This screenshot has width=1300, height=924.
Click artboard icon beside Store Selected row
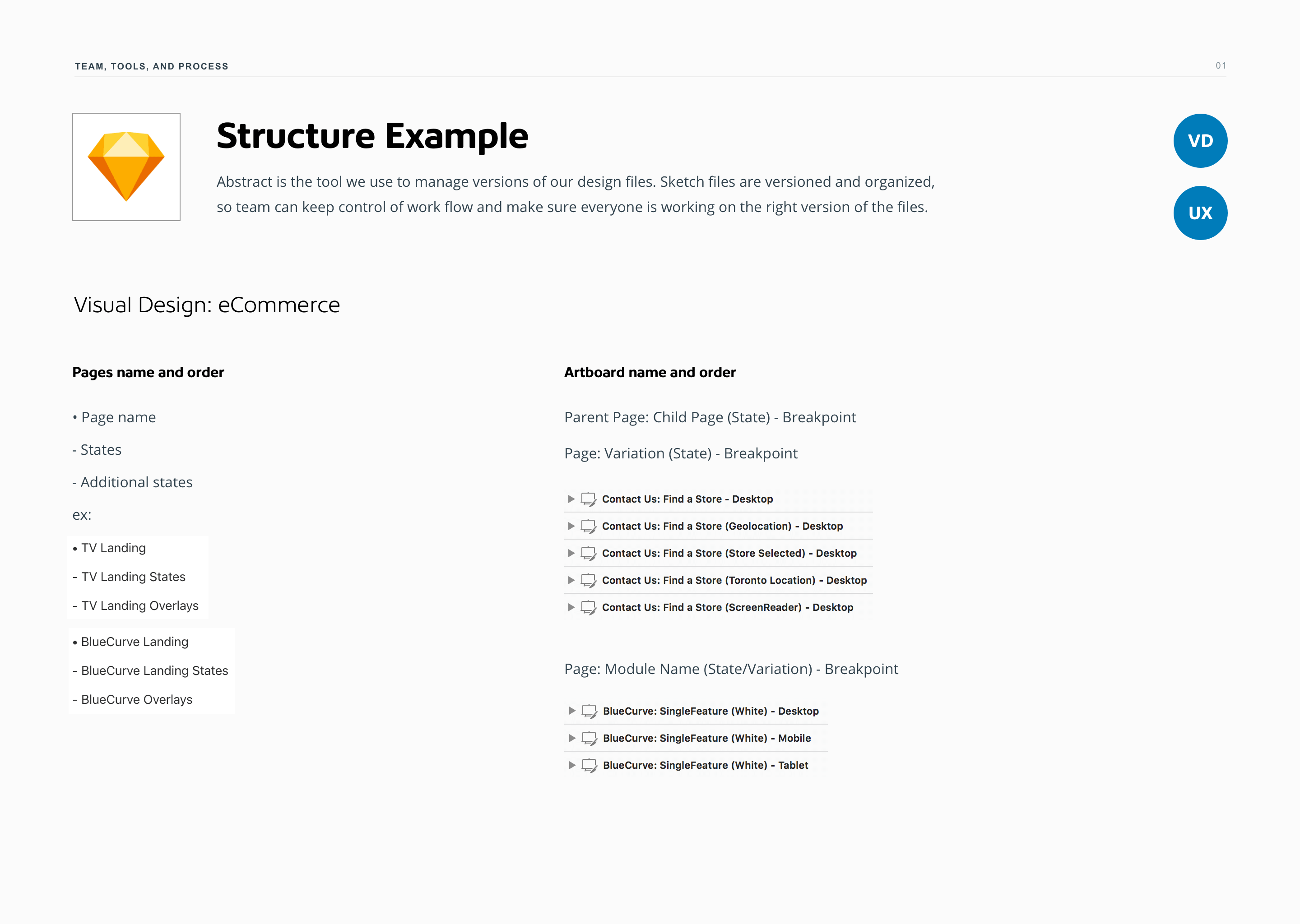click(x=588, y=553)
